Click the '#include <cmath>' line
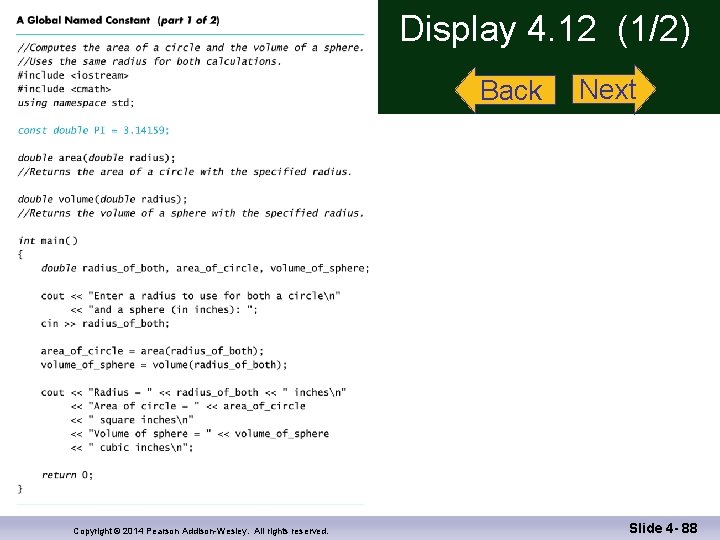This screenshot has width=720, height=540. coord(64,89)
